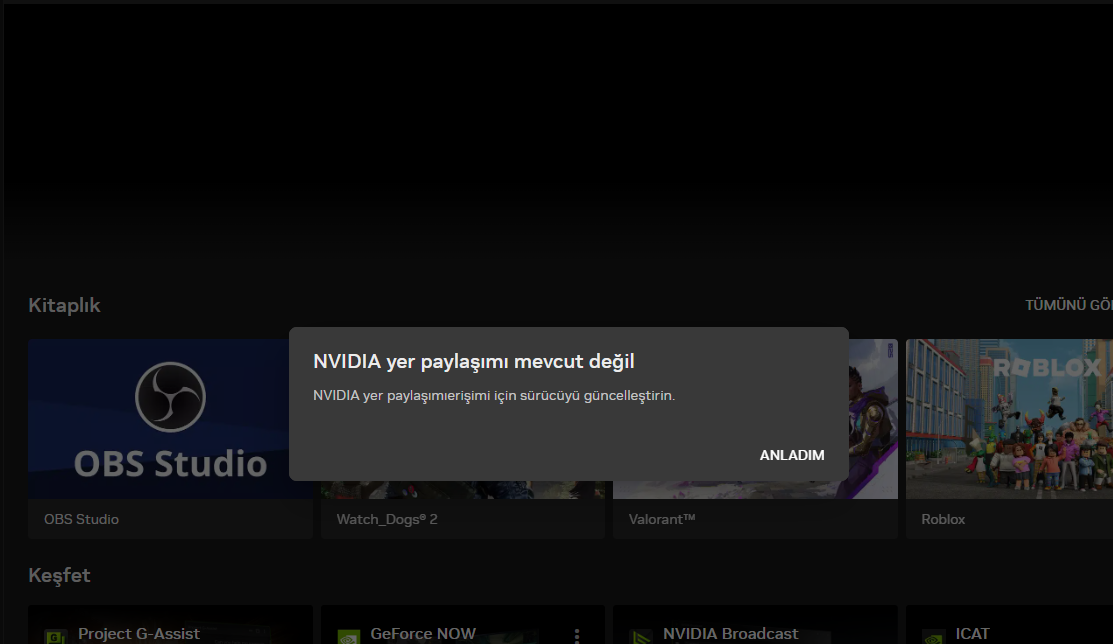Click the Keşfet section heading

tap(59, 575)
